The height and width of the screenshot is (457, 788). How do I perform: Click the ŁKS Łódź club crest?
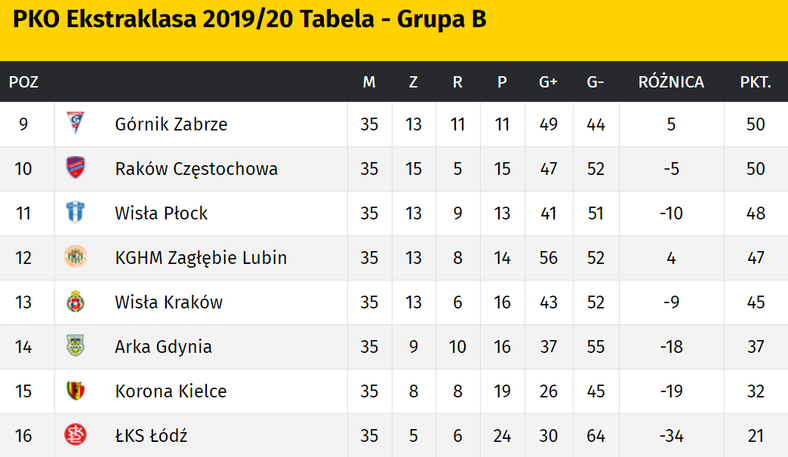pyautogui.click(x=75, y=435)
